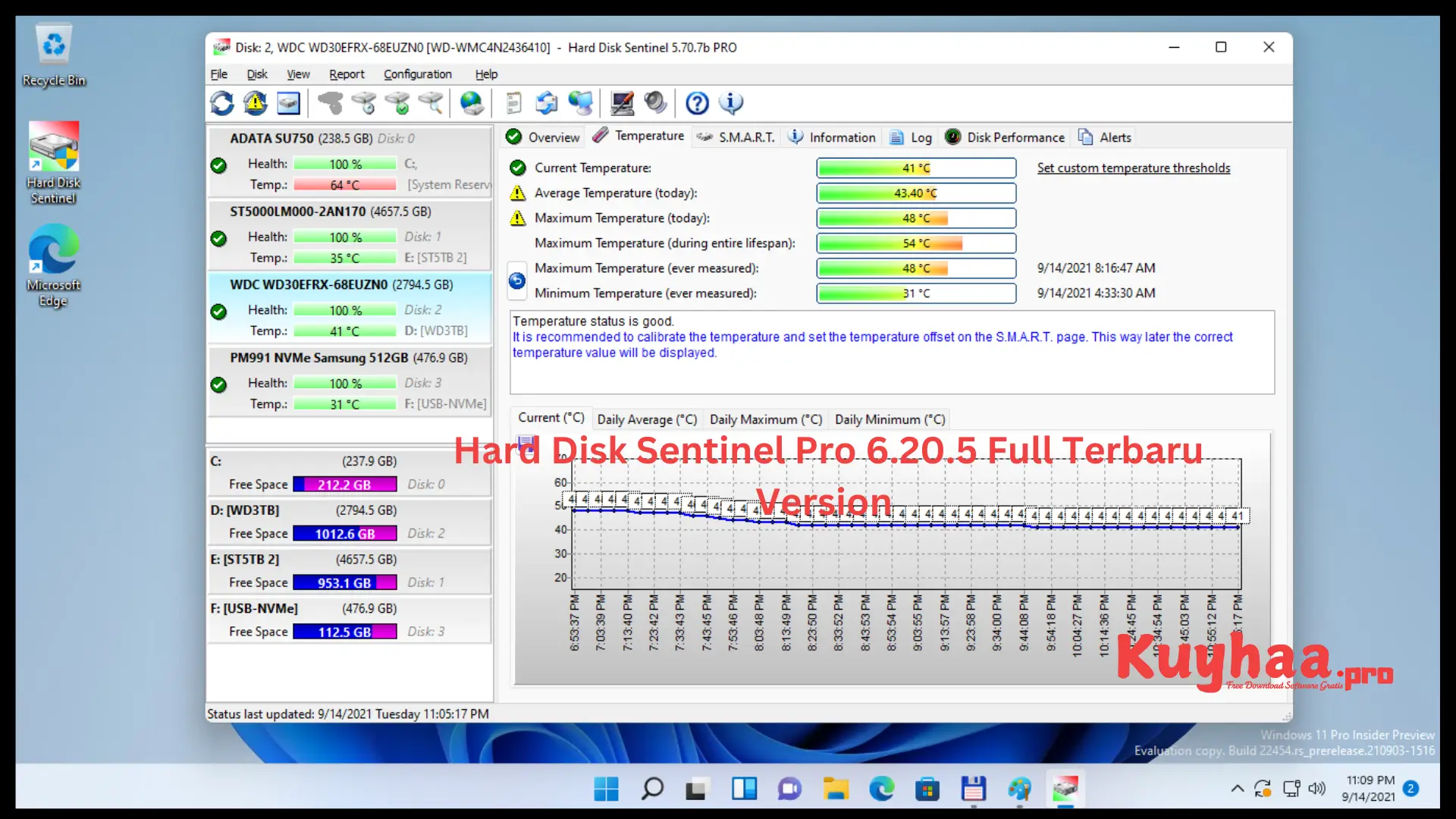Click the refresh/scan disk icon
The width and height of the screenshot is (1456, 819).
[221, 103]
